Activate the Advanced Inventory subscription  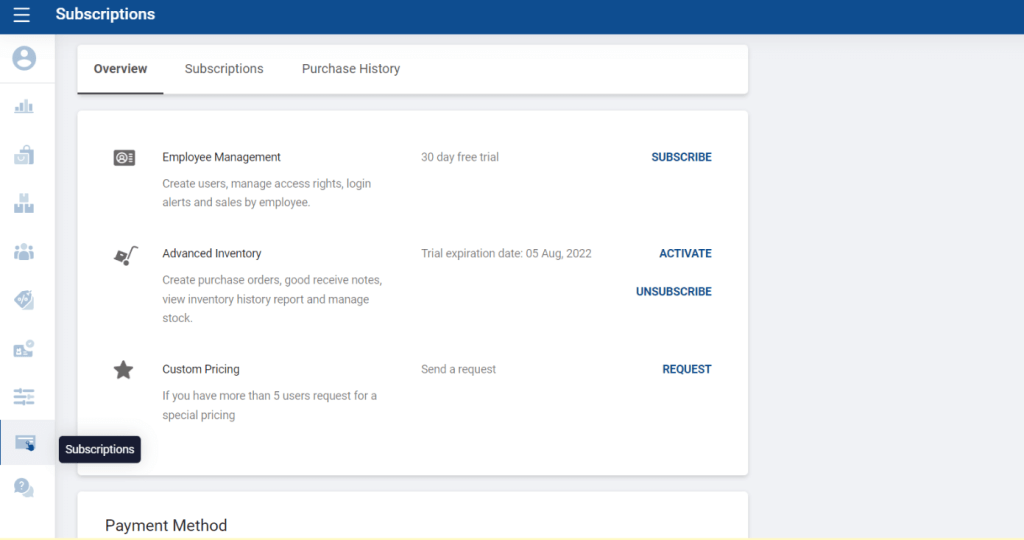[685, 253]
